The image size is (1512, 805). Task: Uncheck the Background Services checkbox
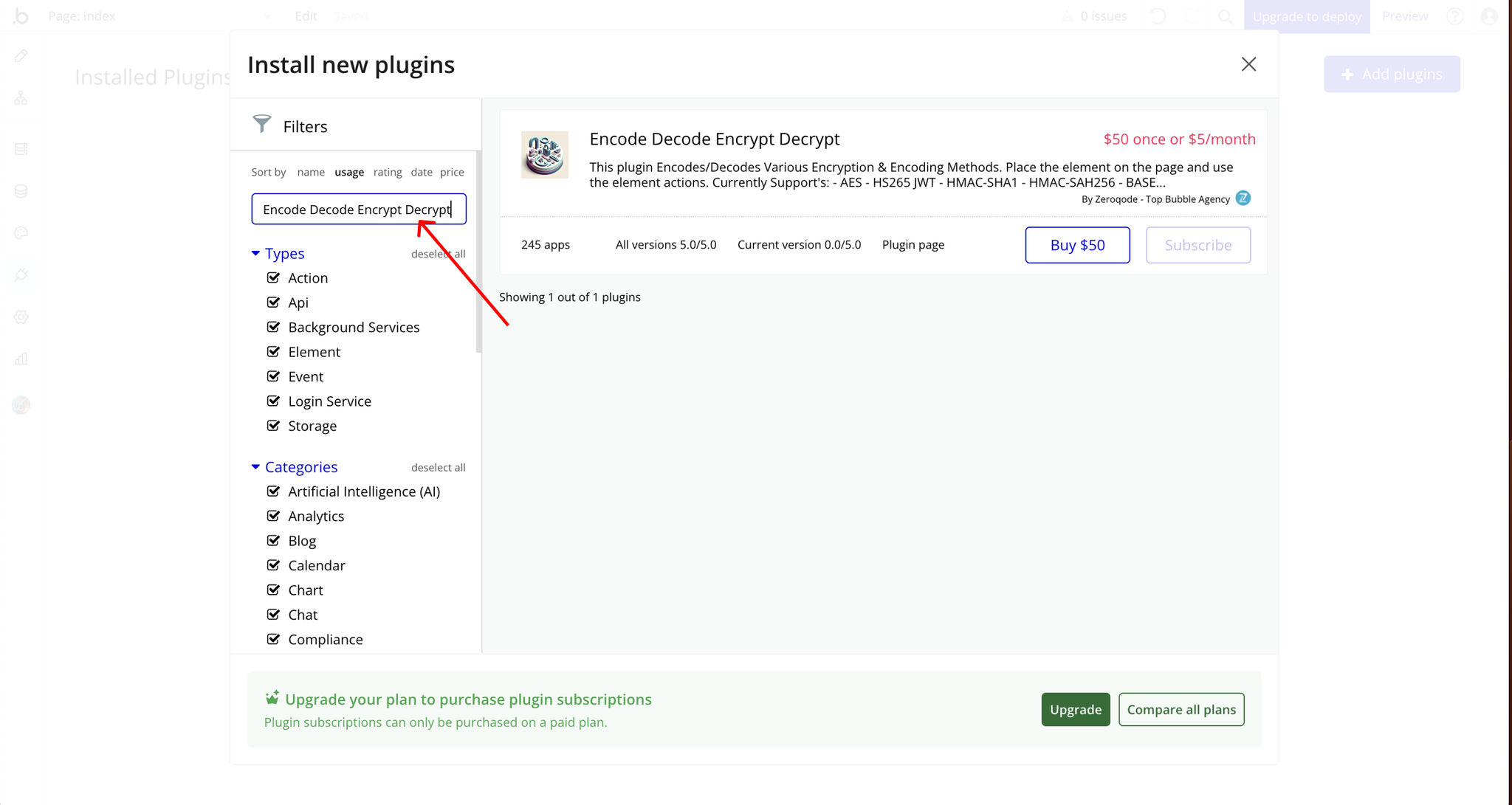273,327
